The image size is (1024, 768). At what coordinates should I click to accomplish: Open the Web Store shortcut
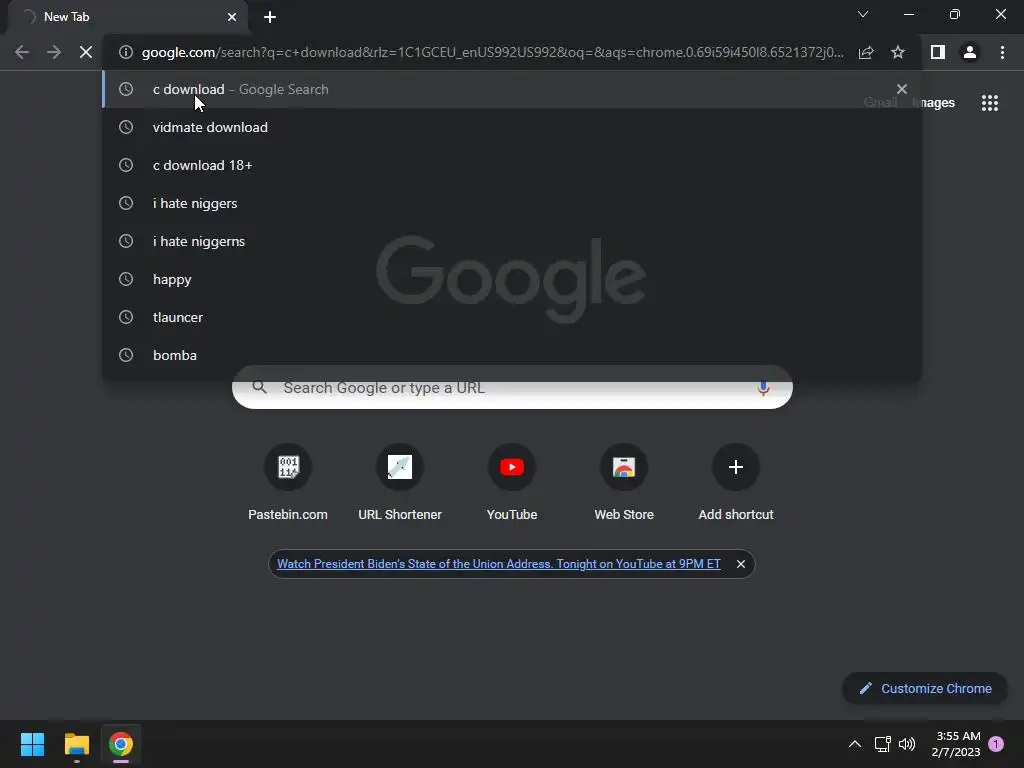coord(624,483)
